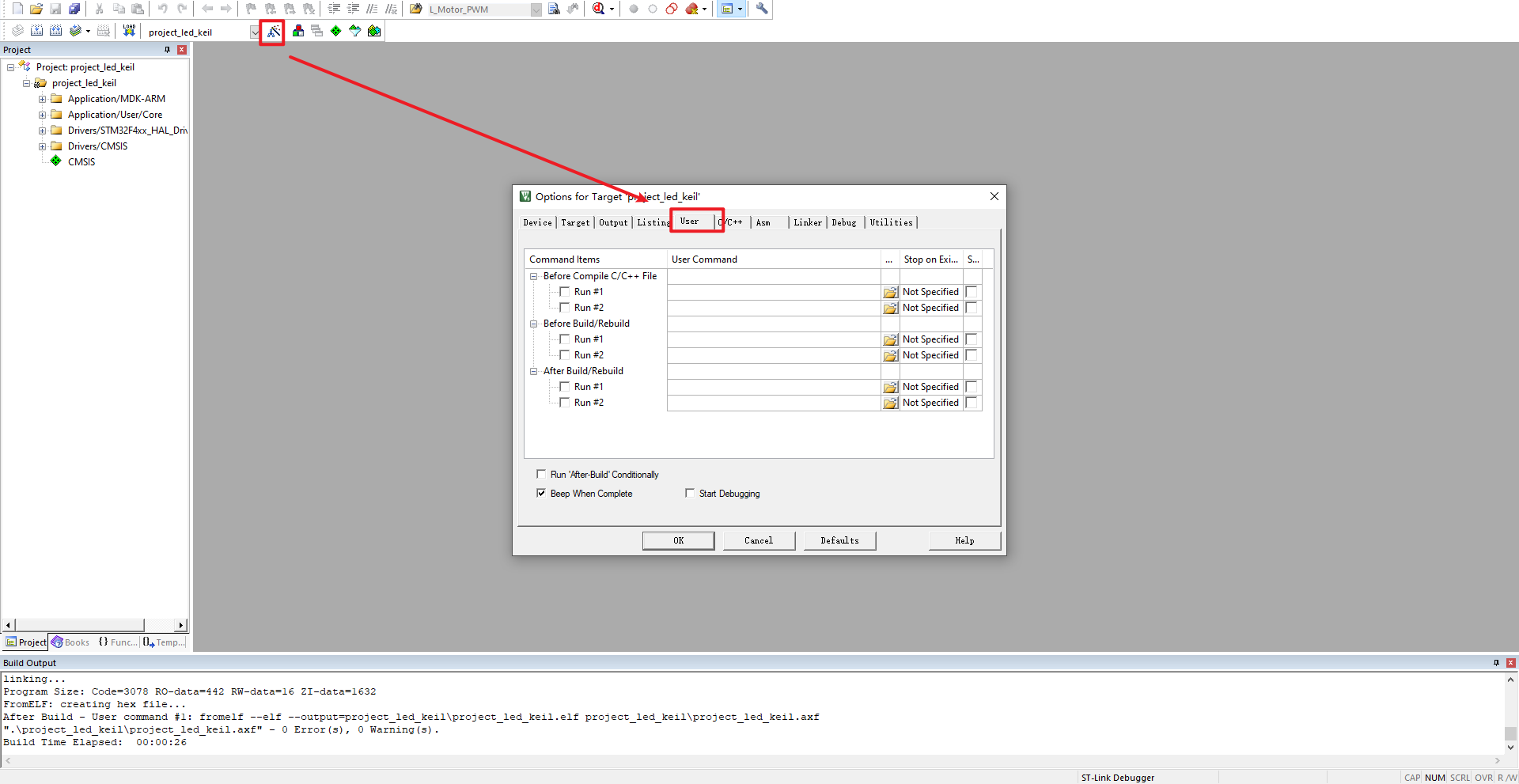Click the Cancel button
1519x784 pixels.
pyautogui.click(x=759, y=540)
